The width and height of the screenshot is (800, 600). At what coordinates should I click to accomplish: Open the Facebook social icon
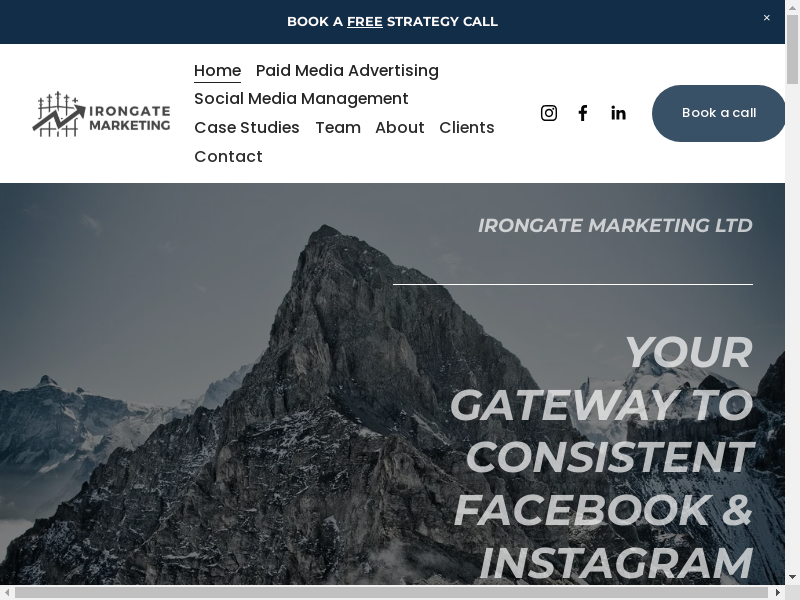(583, 113)
